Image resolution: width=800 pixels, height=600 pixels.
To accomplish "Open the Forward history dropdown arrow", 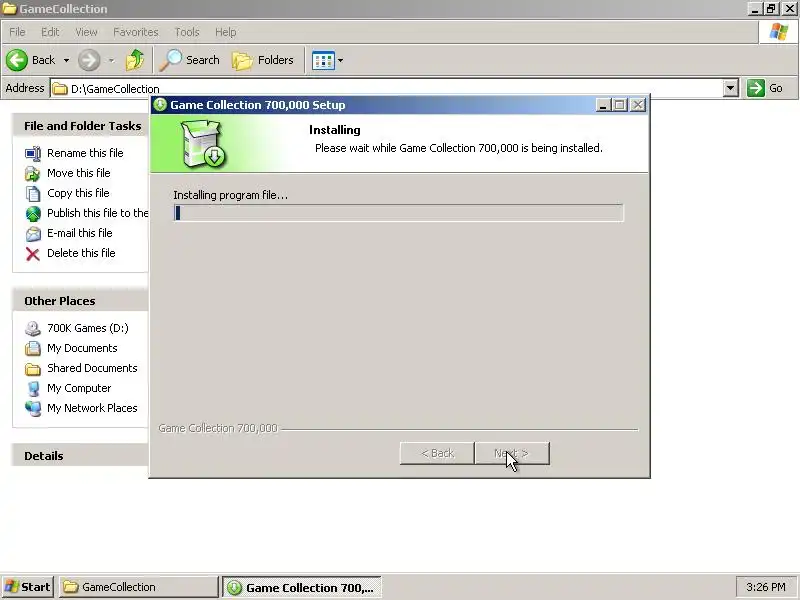I will (x=111, y=60).
